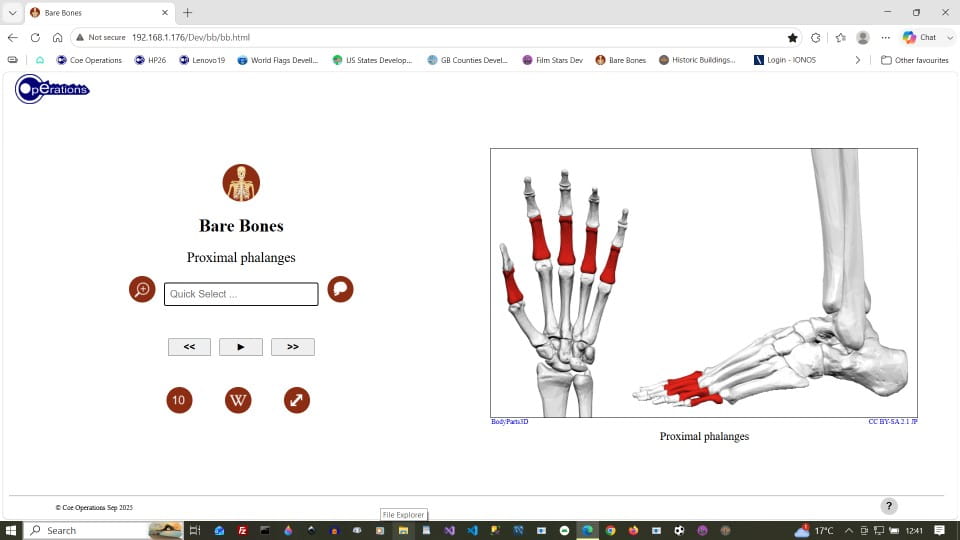Open US States Develop bookmark
The width and height of the screenshot is (960, 540).
[x=372, y=60]
